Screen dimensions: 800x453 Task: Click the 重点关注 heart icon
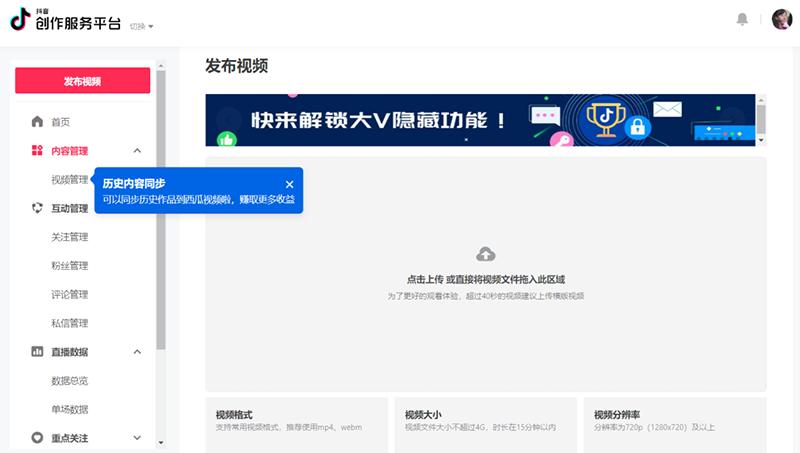coord(37,438)
